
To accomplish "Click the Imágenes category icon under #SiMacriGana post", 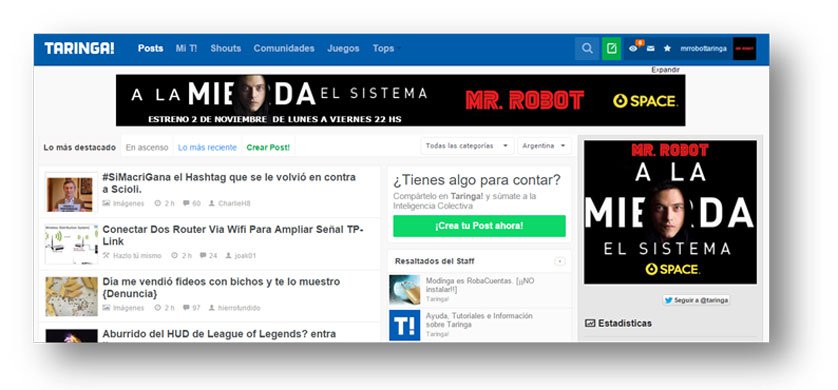I will click(106, 203).
